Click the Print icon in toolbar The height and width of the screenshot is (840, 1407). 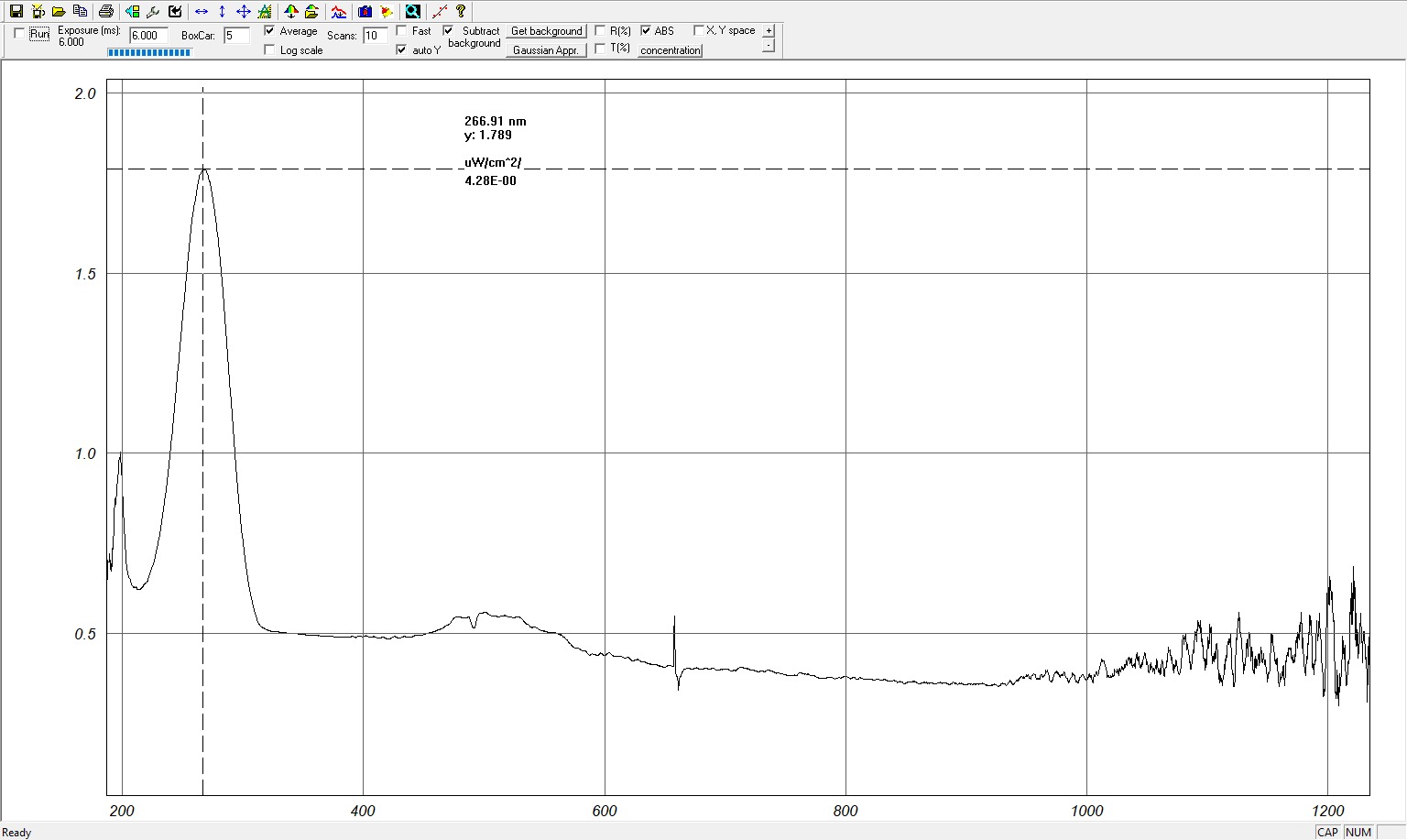(106, 12)
